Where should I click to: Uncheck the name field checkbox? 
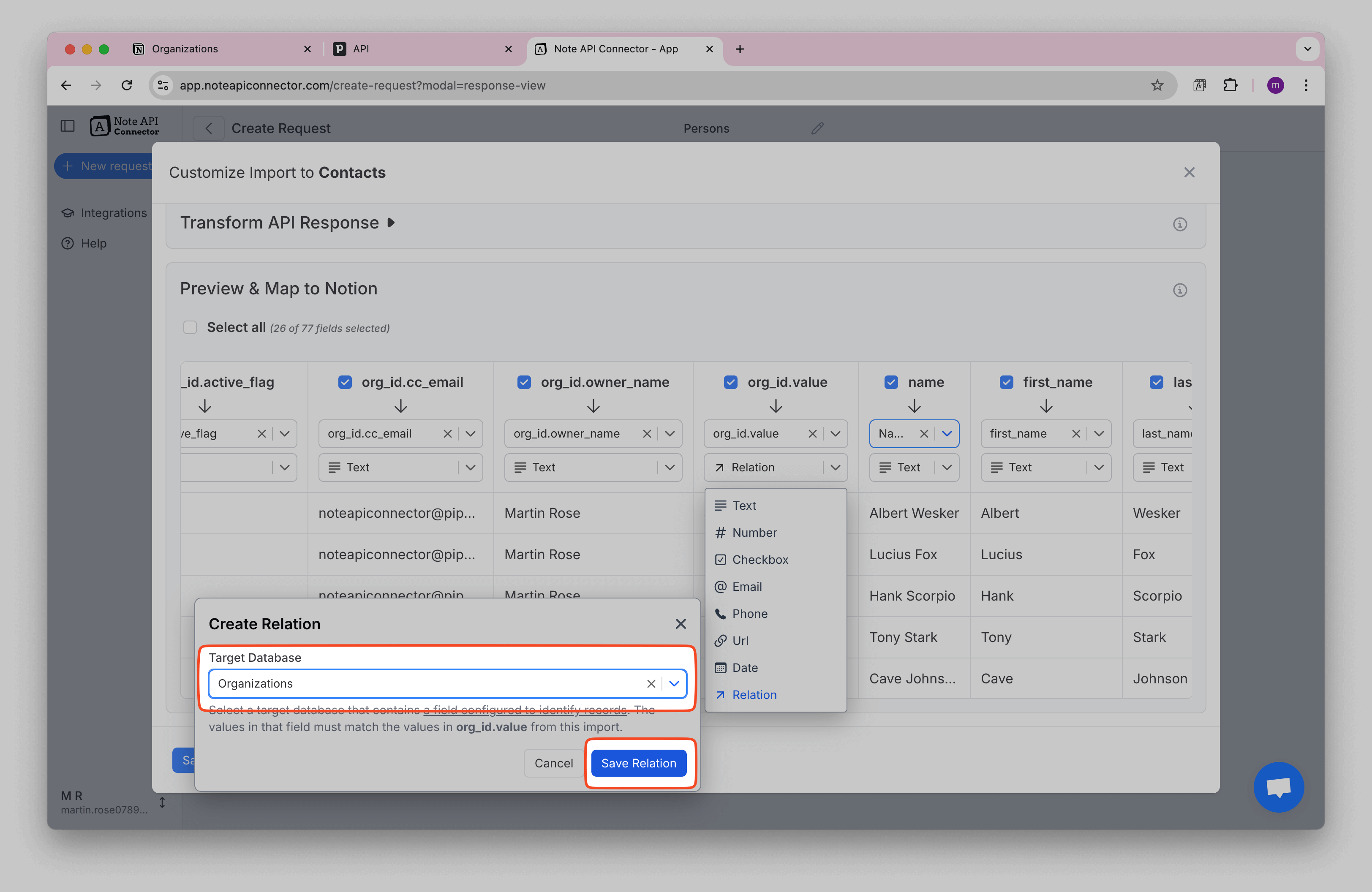890,382
